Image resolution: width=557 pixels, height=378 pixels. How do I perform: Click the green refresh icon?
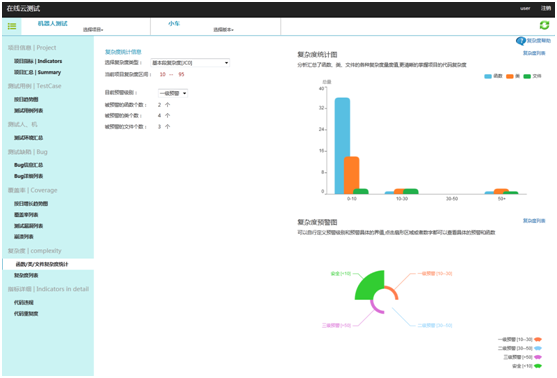coord(544,25)
